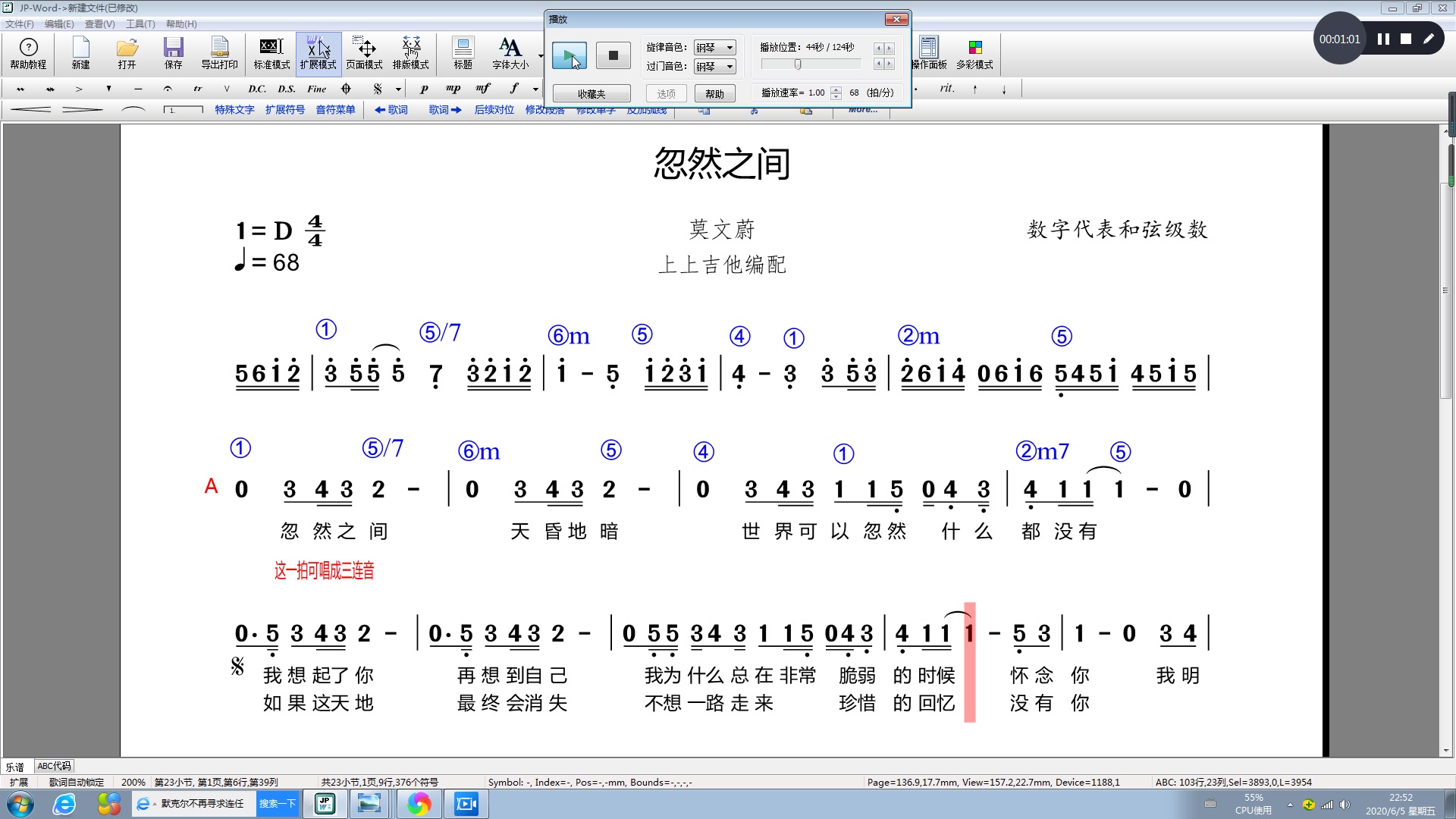
Task: Increase 播放速率 with the up stepper
Action: [x=836, y=89]
